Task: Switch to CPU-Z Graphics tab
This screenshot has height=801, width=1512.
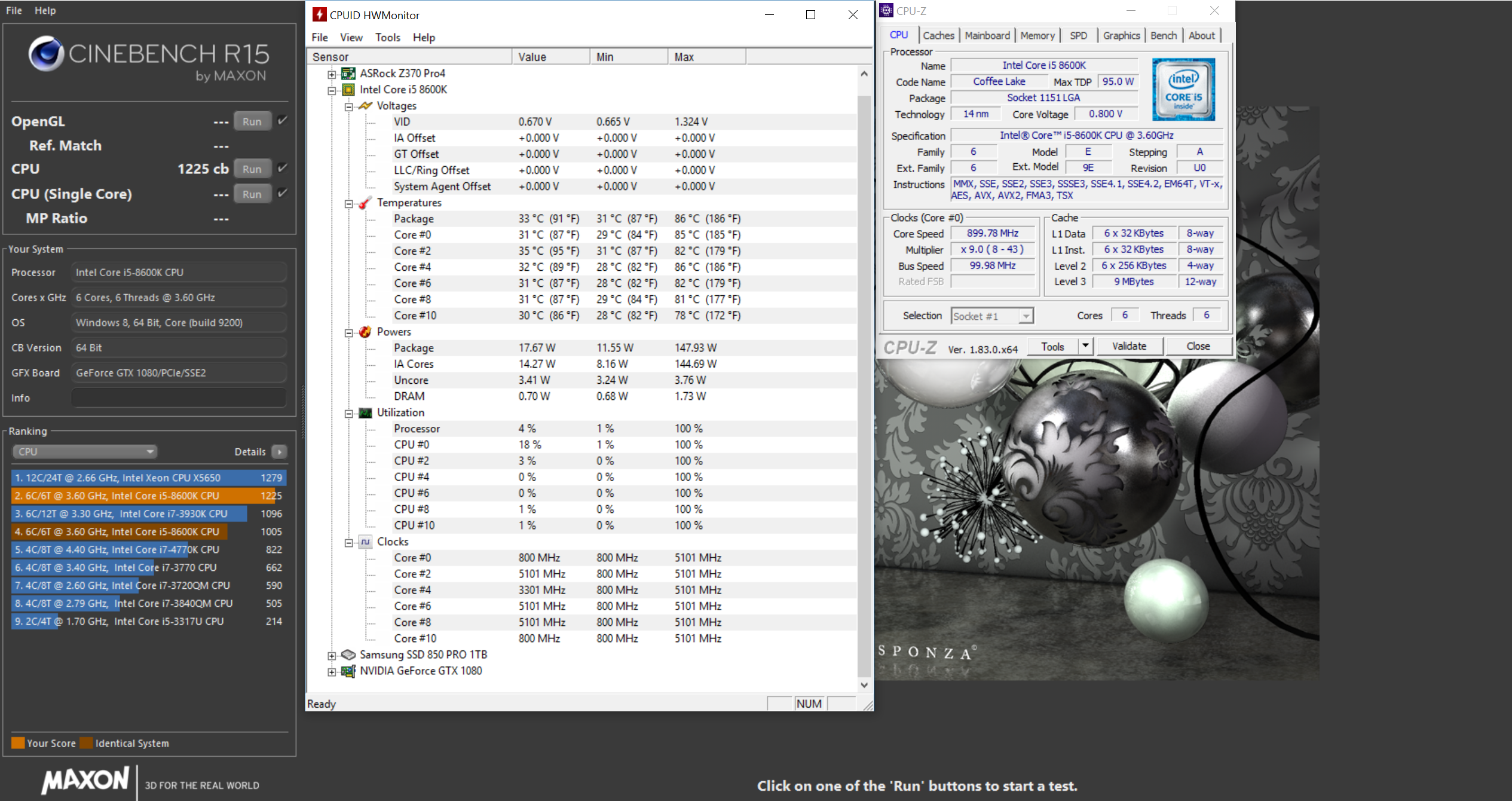Action: click(1121, 35)
